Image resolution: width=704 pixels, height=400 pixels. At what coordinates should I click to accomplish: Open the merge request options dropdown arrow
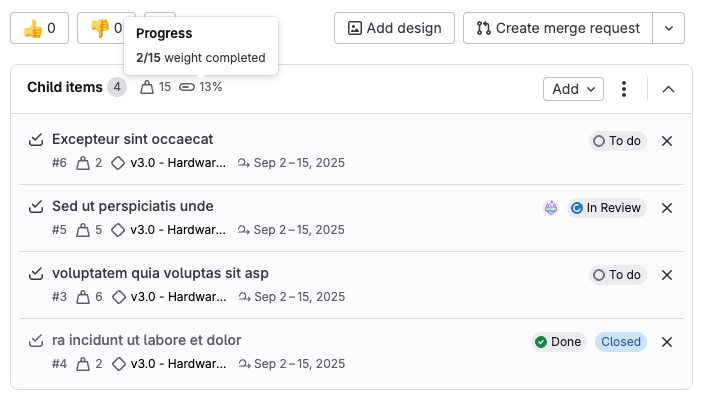tap(668, 28)
